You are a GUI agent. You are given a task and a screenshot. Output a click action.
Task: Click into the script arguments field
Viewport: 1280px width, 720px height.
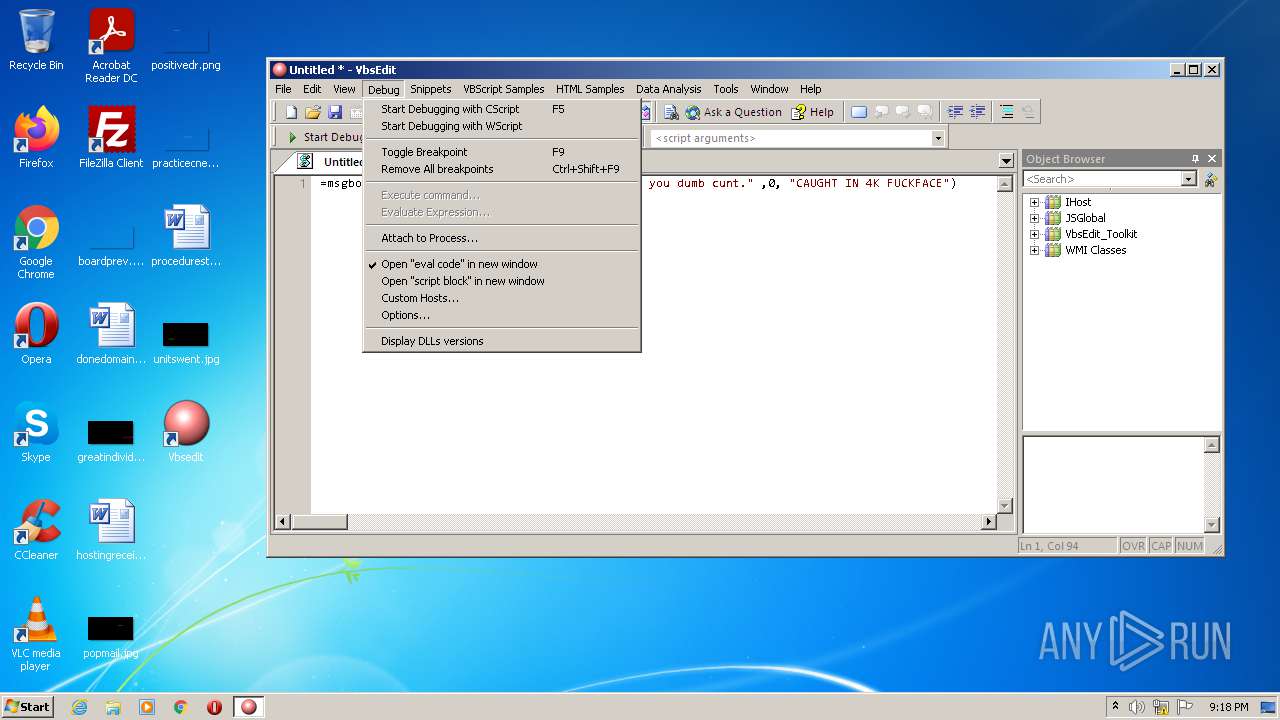[x=790, y=138]
